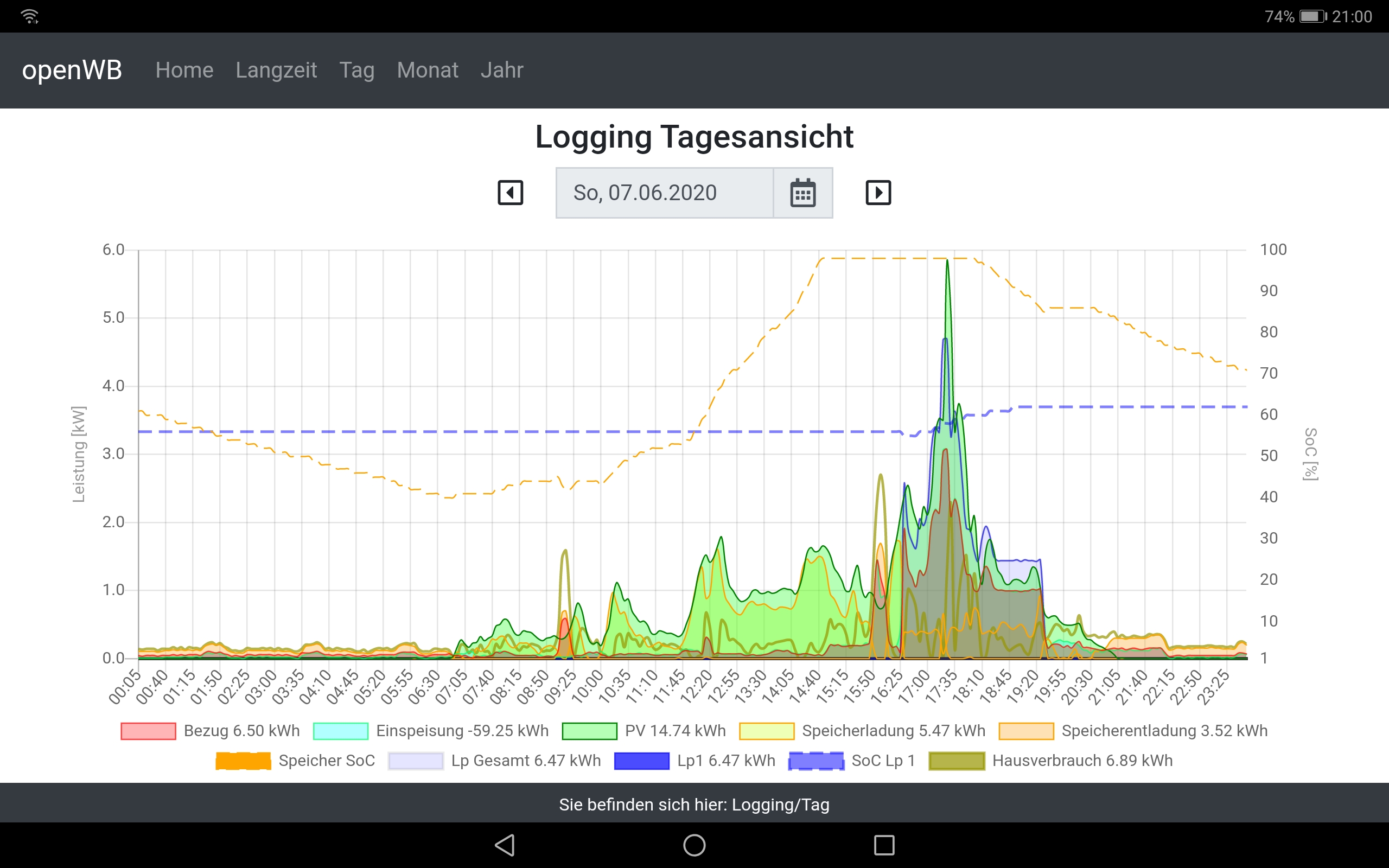The height and width of the screenshot is (868, 1389).
Task: Click the Lp1 6.47 kWh blue swatch
Action: pos(641,761)
